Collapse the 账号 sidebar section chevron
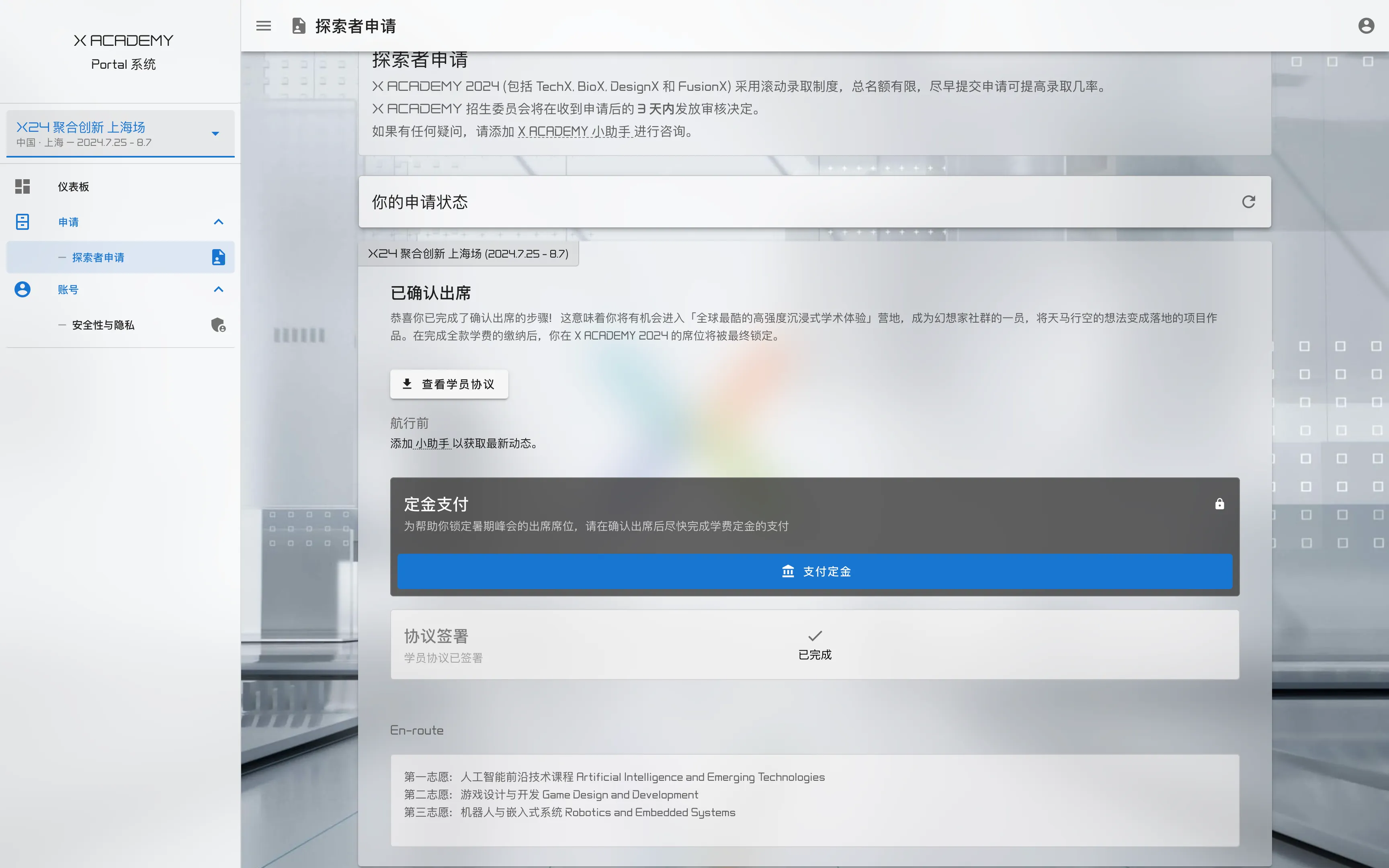This screenshot has height=868, width=1389. [219, 289]
